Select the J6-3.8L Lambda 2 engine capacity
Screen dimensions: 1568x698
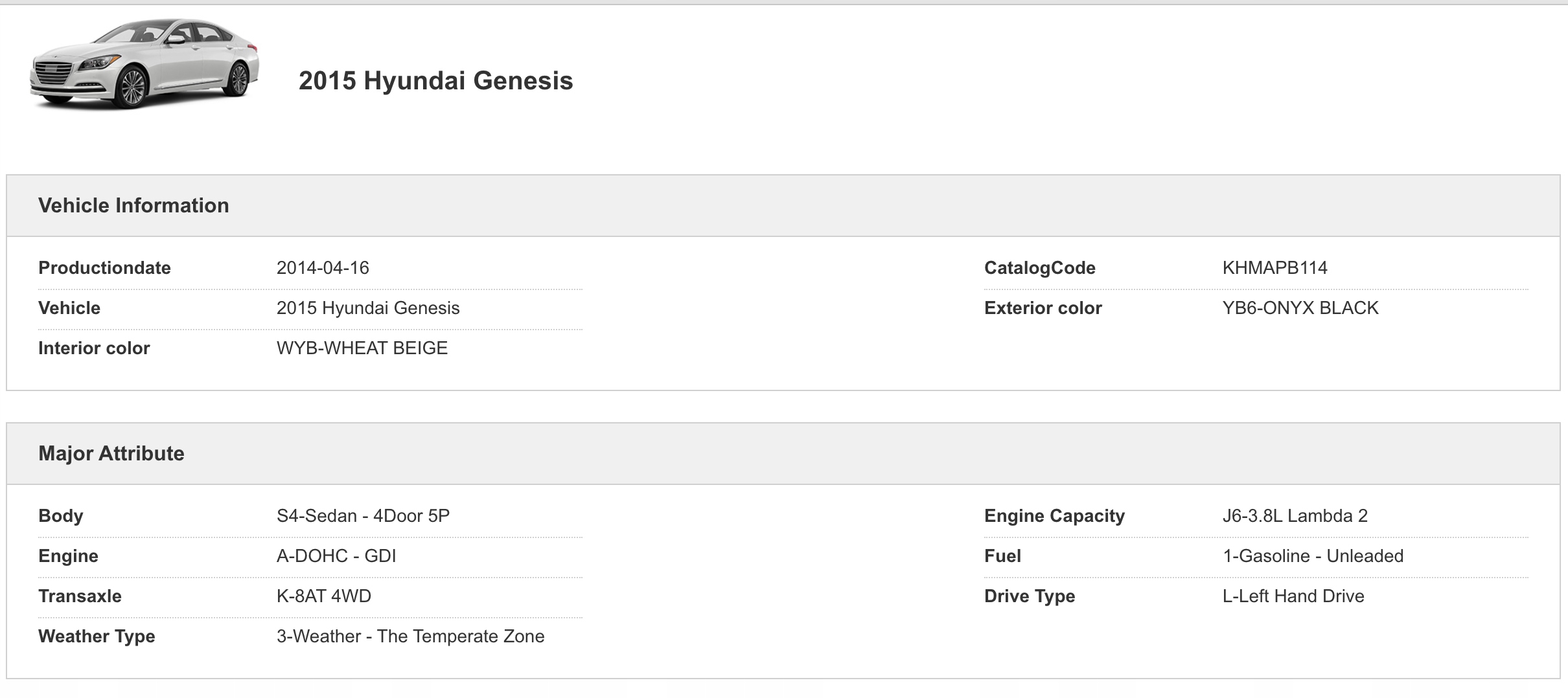[x=1295, y=516]
